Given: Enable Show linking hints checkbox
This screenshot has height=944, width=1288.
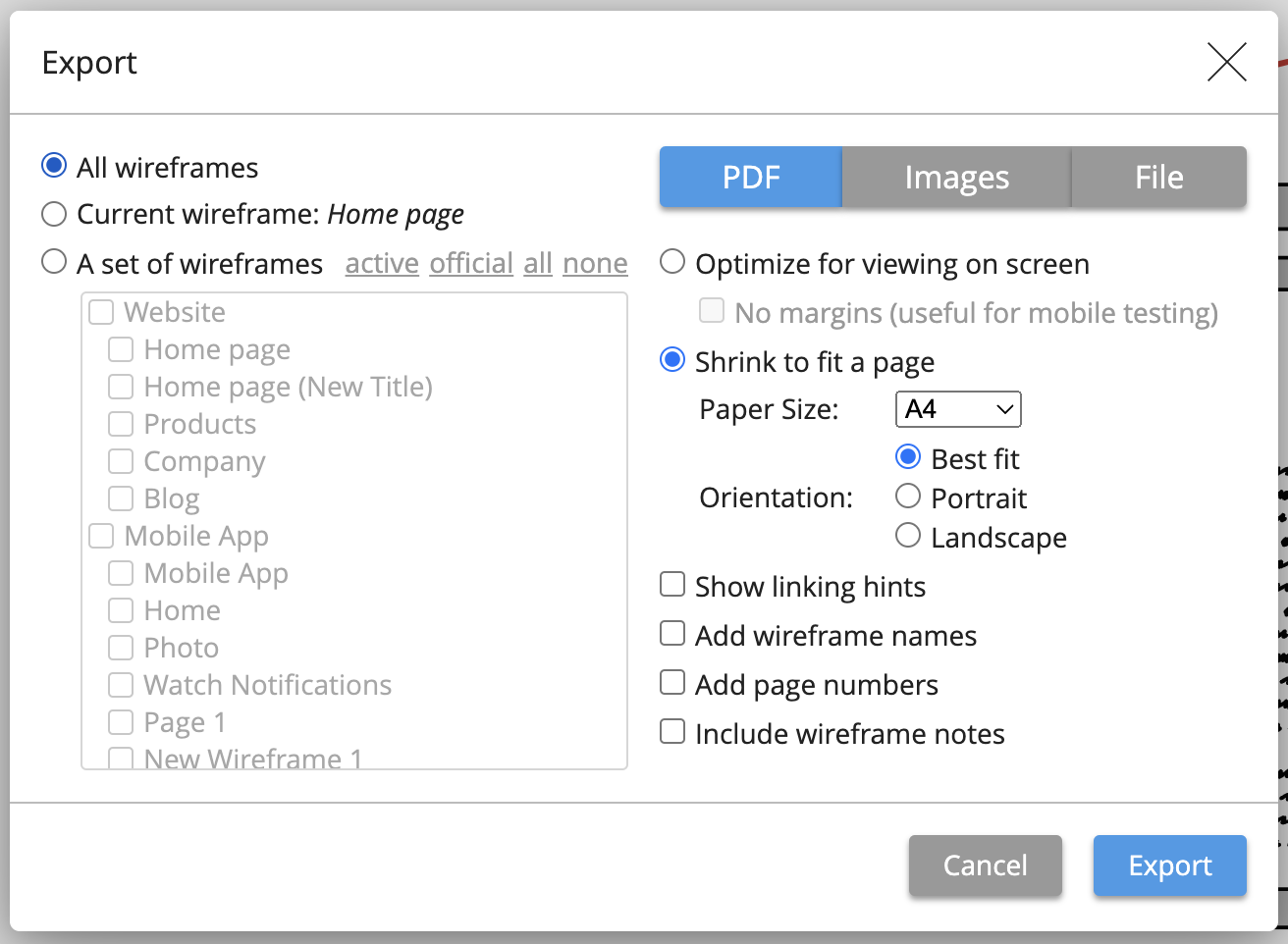Looking at the screenshot, I should pos(672,585).
